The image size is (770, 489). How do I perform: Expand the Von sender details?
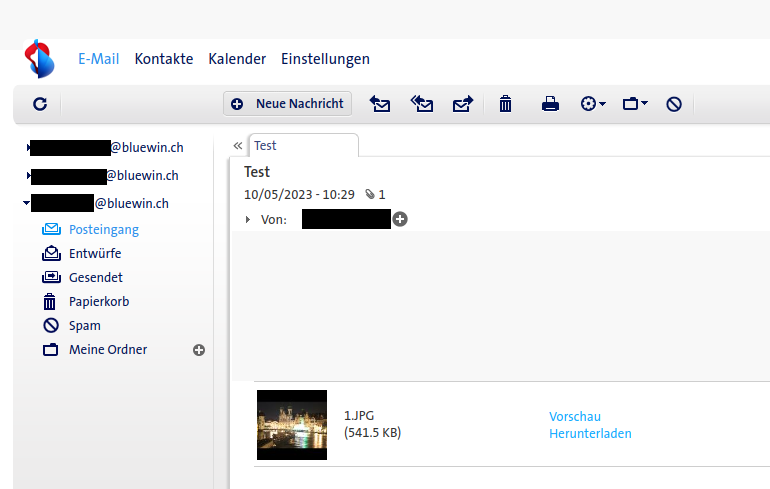pos(248,220)
